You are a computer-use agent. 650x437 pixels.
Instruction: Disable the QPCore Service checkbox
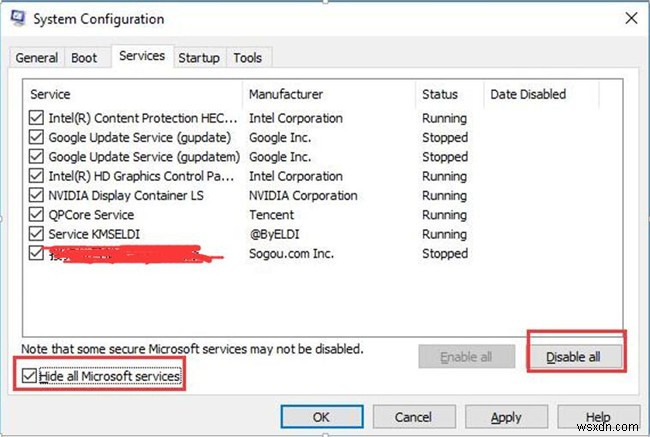click(37, 215)
